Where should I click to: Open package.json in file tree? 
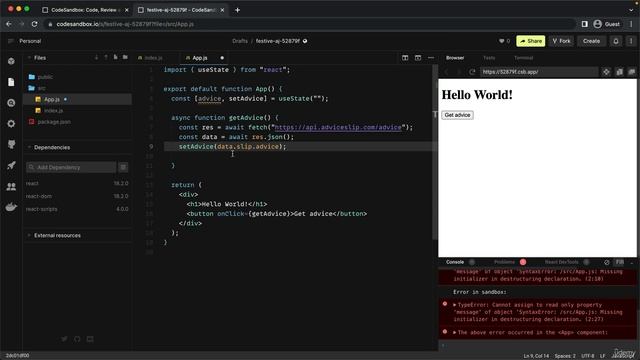click(x=54, y=122)
